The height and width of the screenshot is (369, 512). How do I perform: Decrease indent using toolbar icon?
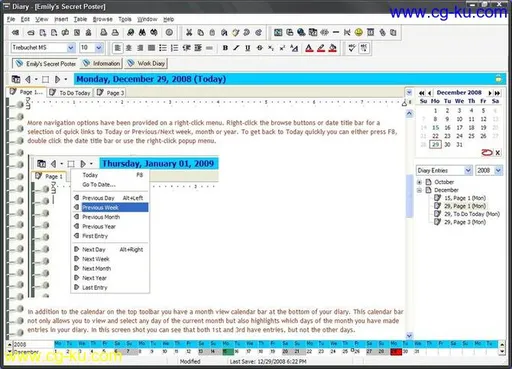click(x=186, y=48)
